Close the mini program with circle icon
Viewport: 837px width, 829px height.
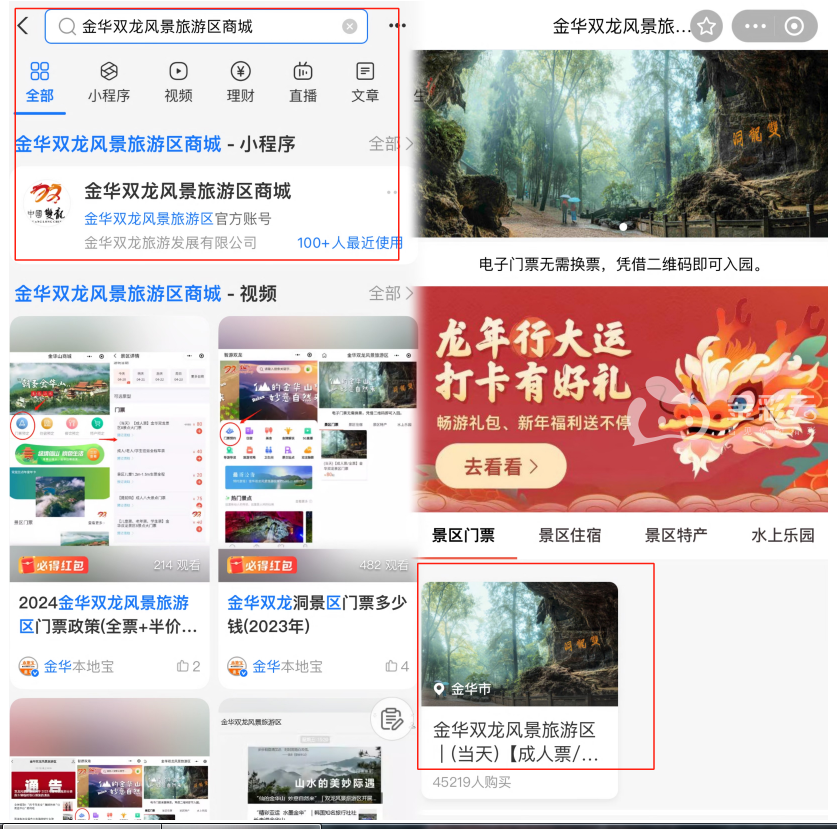[794, 26]
